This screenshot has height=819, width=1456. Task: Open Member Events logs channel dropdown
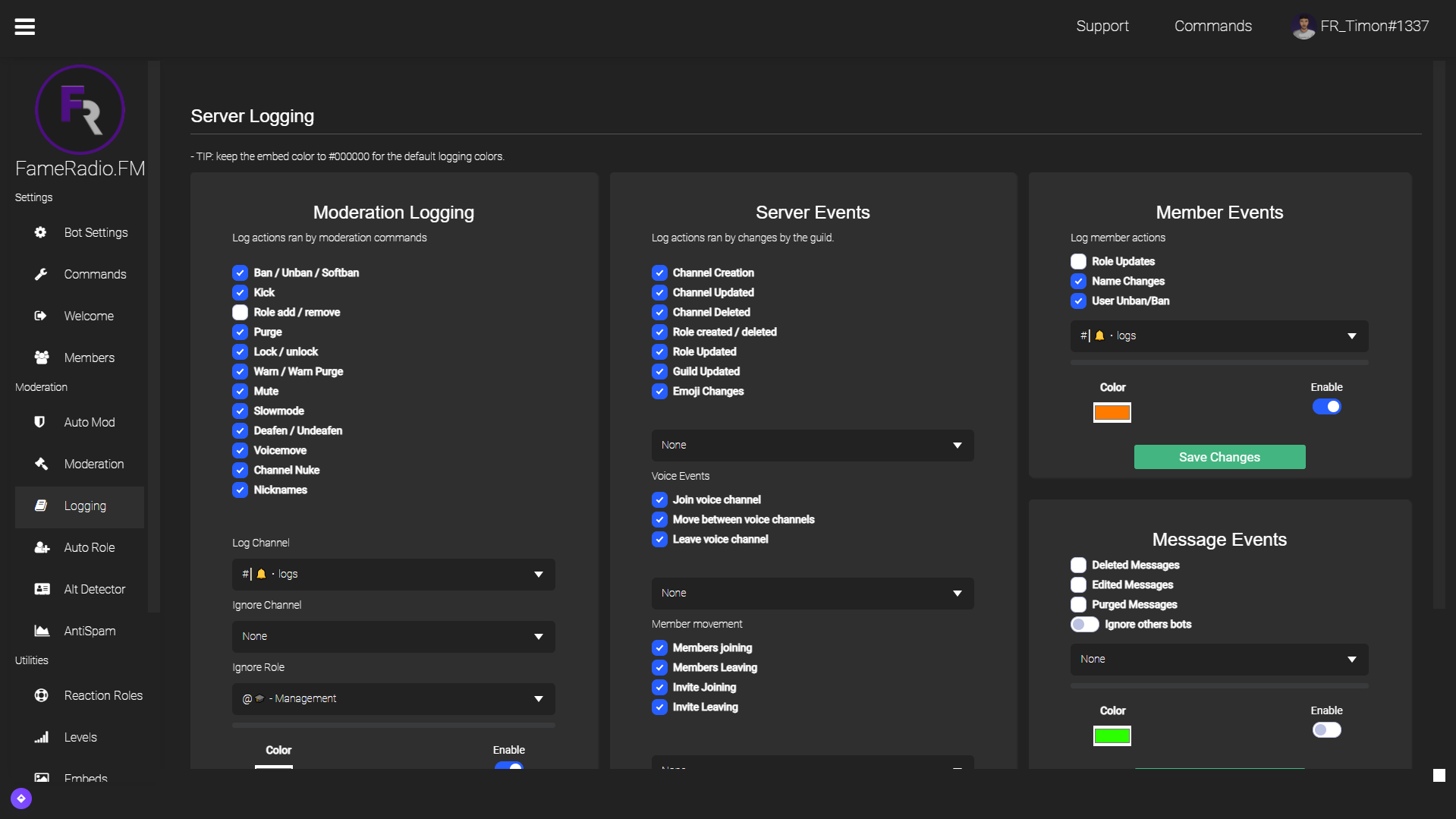(x=1219, y=336)
